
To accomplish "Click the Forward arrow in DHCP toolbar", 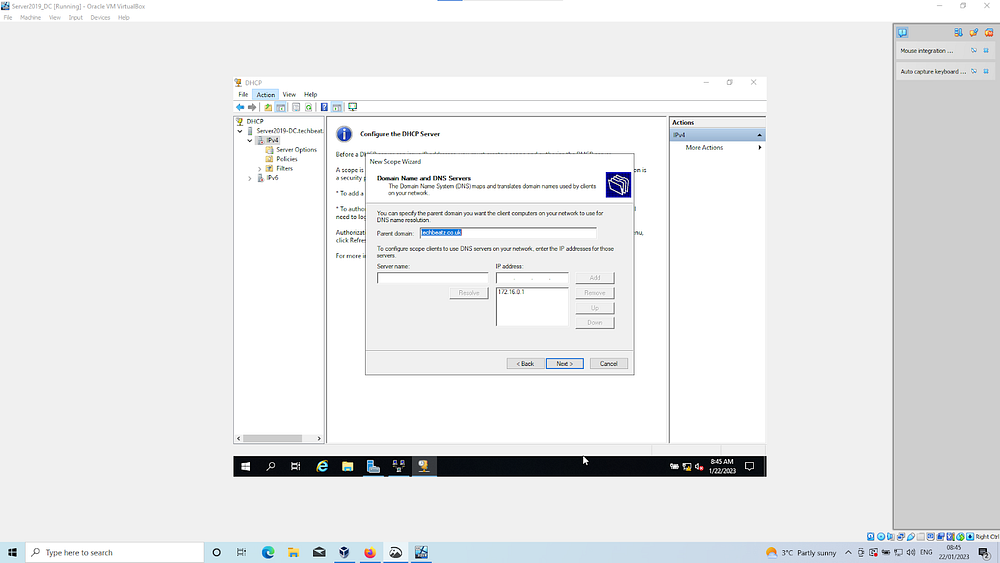I will coord(252,107).
